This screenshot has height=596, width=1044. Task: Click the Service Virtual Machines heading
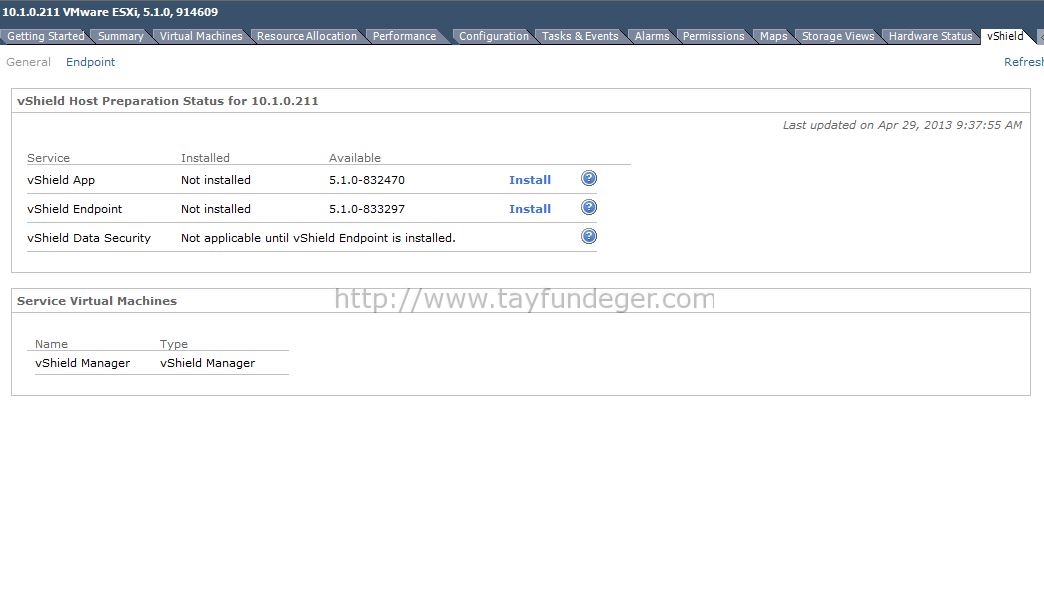point(97,301)
